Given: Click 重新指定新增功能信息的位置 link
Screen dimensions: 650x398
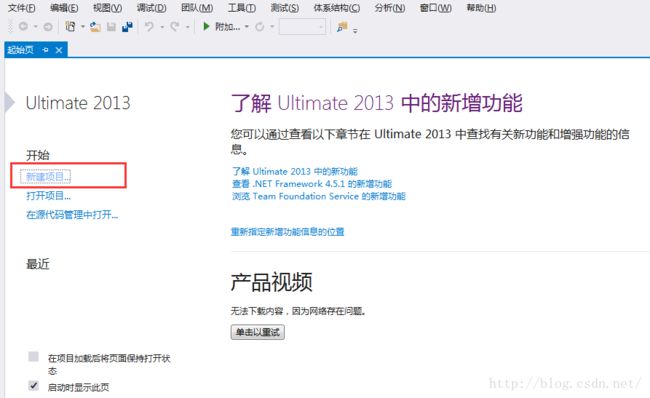Looking at the screenshot, I should tap(287, 232).
